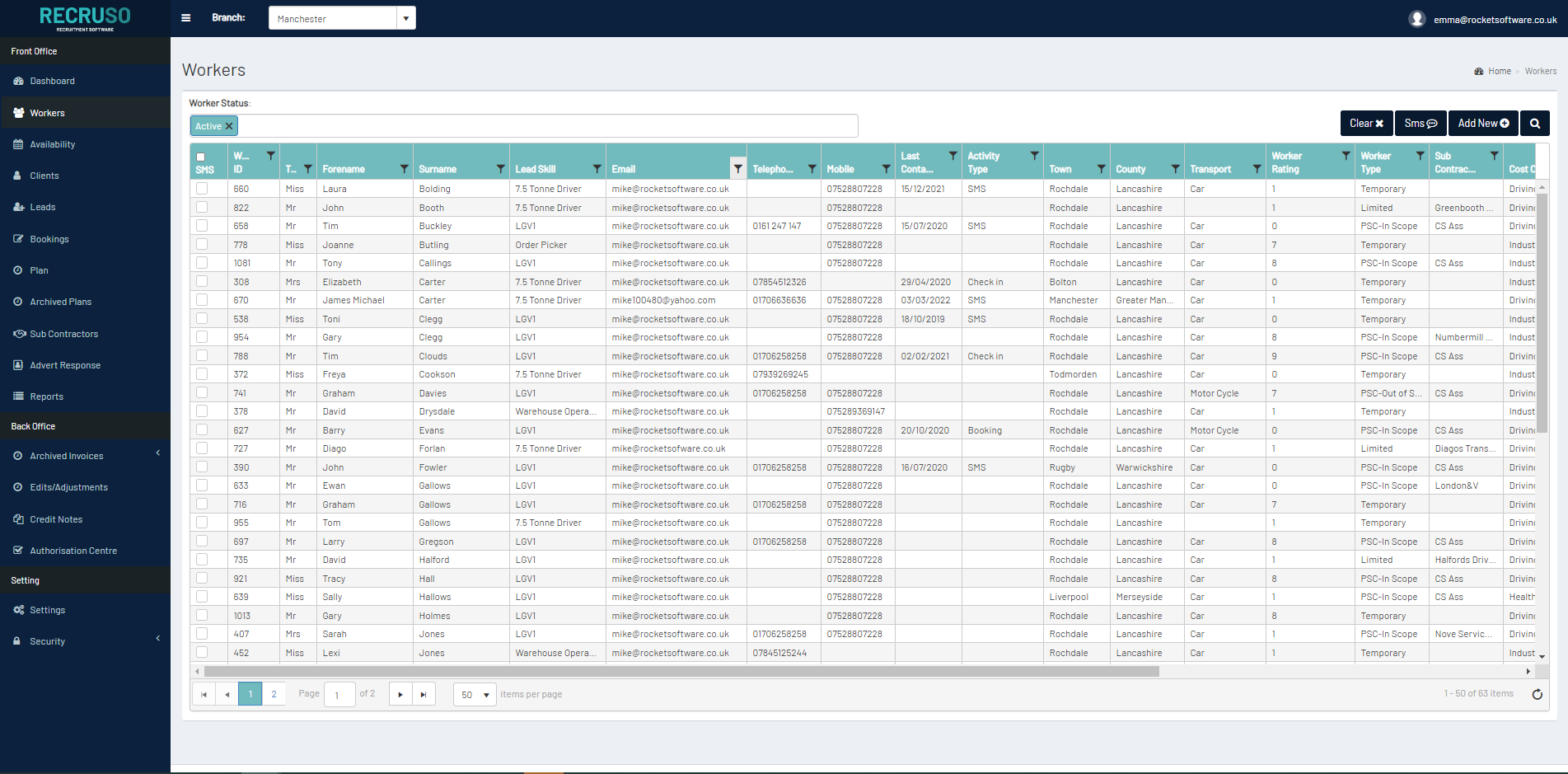1568x774 pixels.
Task: Open filter on Worker Type column
Action: tap(1420, 155)
